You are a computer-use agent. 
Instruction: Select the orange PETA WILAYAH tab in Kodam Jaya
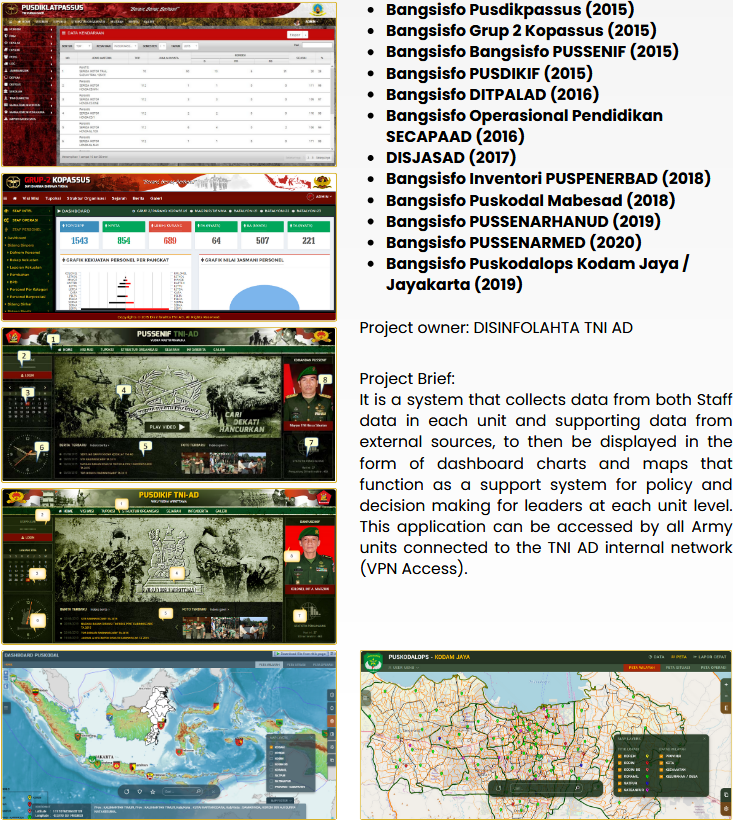point(641,667)
